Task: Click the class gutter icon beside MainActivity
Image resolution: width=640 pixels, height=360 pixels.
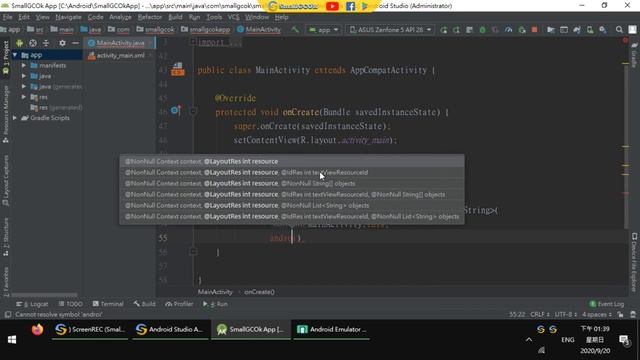Action: click(x=178, y=69)
